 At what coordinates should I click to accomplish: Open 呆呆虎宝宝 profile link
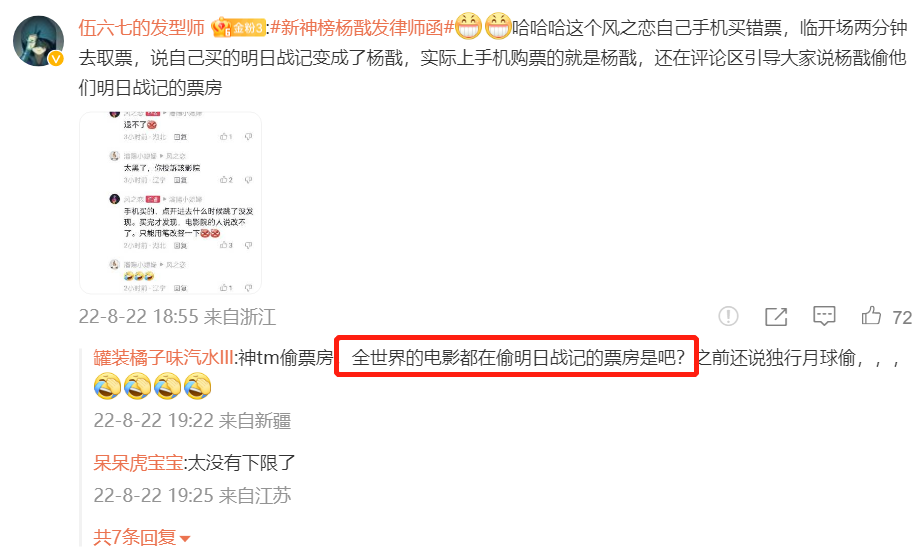(x=138, y=463)
